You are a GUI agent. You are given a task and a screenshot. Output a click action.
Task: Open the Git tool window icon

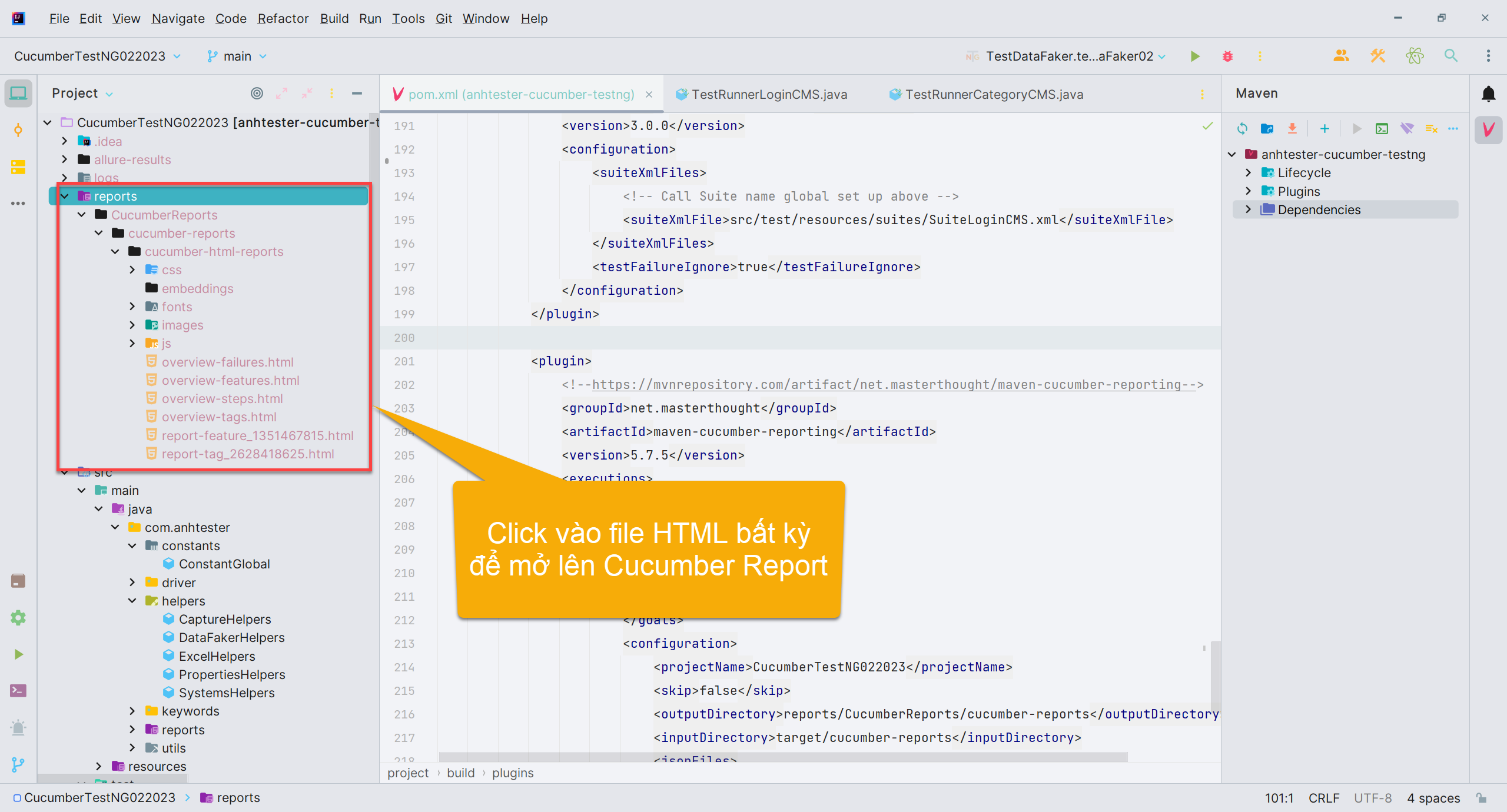(18, 764)
